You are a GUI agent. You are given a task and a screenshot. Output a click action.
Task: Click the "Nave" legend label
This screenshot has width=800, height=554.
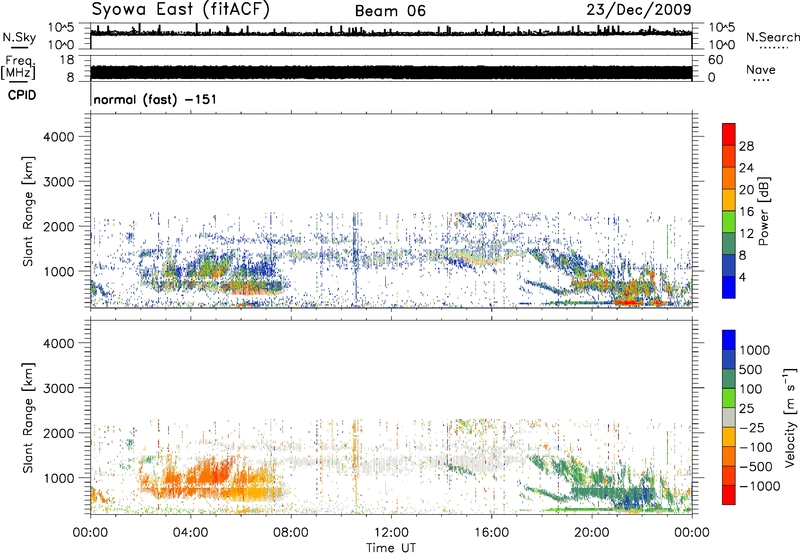point(761,69)
